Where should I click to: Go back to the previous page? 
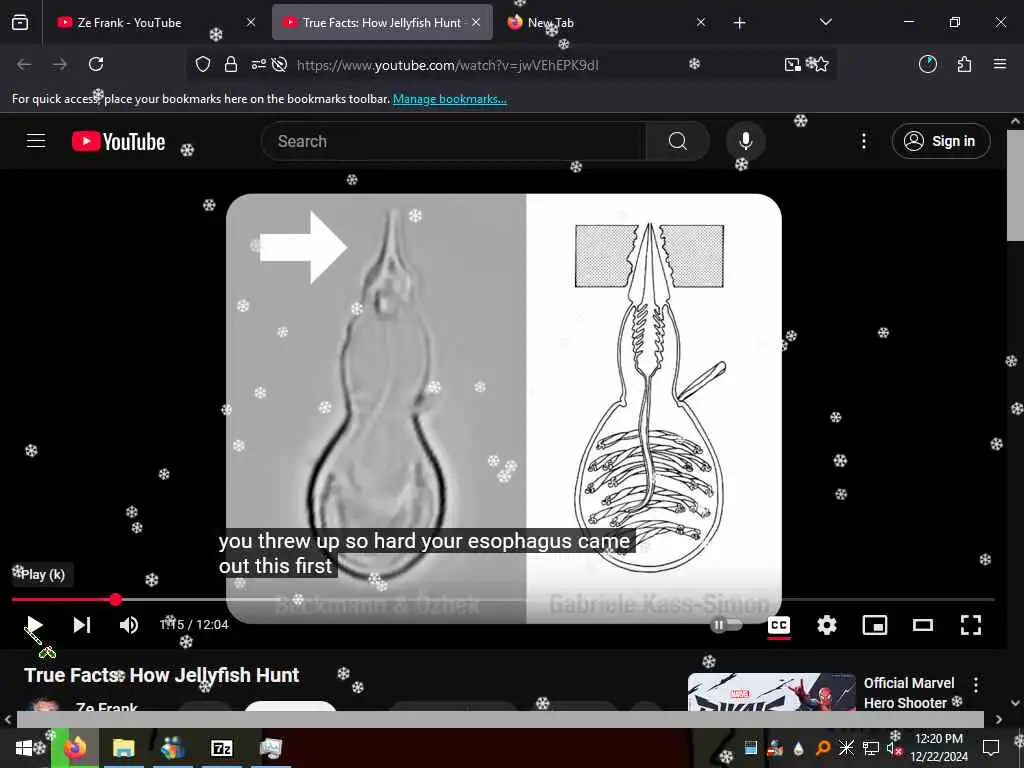[x=24, y=64]
